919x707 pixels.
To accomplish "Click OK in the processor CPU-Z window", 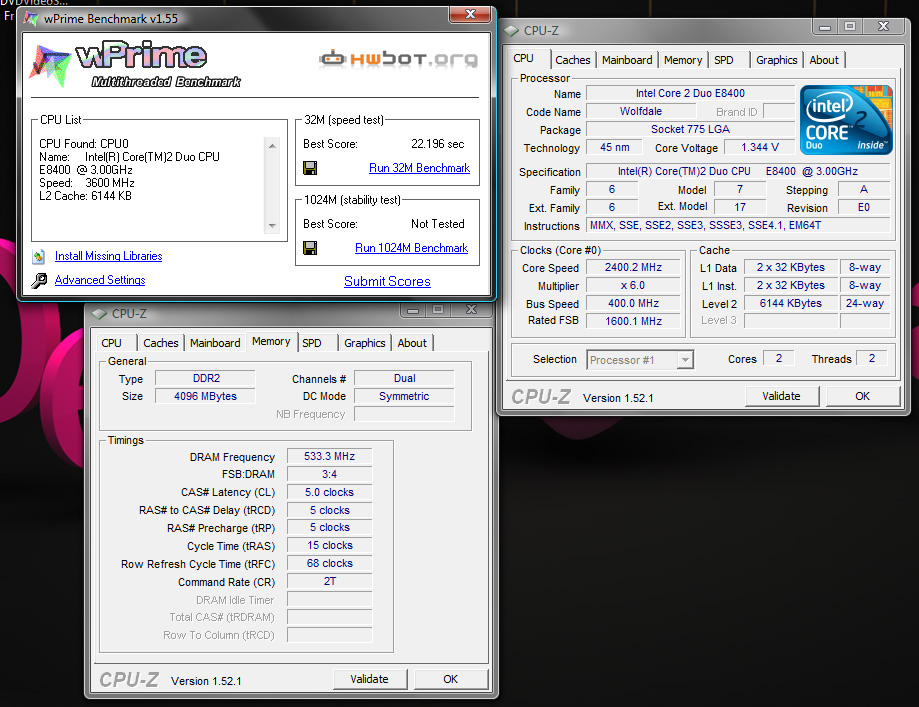I will click(x=862, y=396).
